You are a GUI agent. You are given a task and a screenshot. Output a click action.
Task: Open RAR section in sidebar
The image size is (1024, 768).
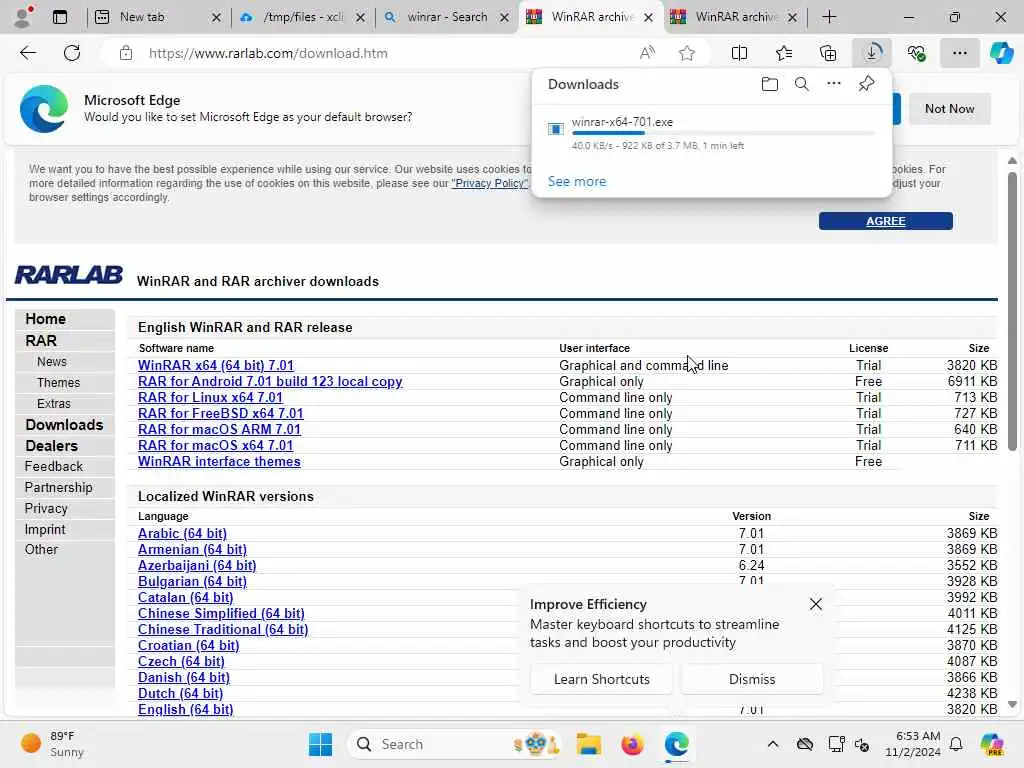point(41,340)
